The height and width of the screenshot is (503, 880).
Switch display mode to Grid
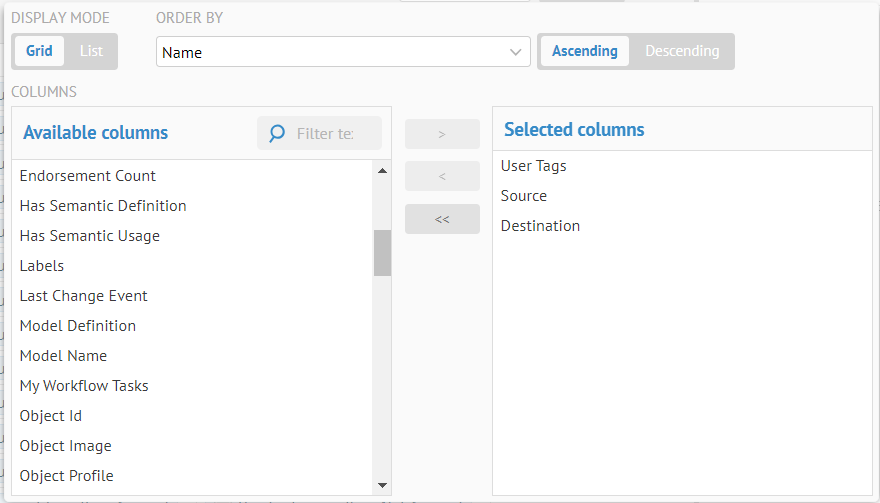(40, 51)
